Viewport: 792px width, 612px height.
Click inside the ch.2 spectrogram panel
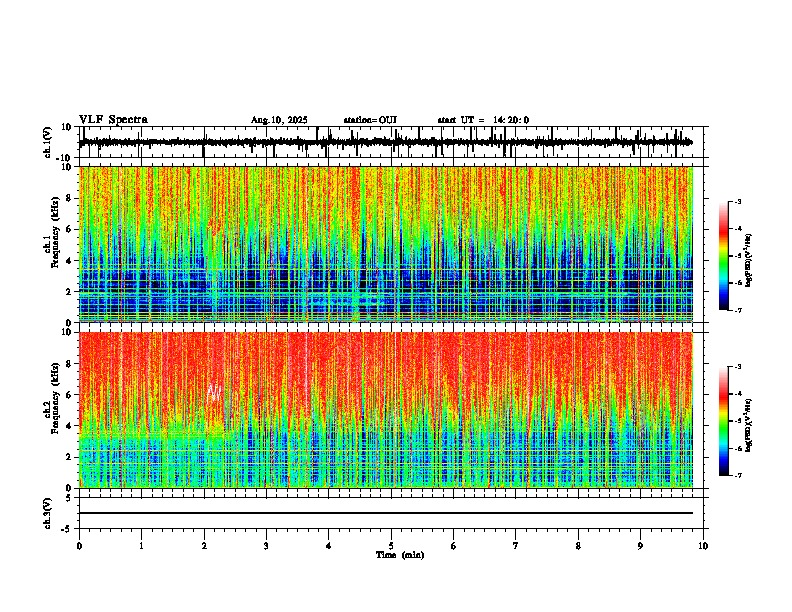click(x=393, y=410)
